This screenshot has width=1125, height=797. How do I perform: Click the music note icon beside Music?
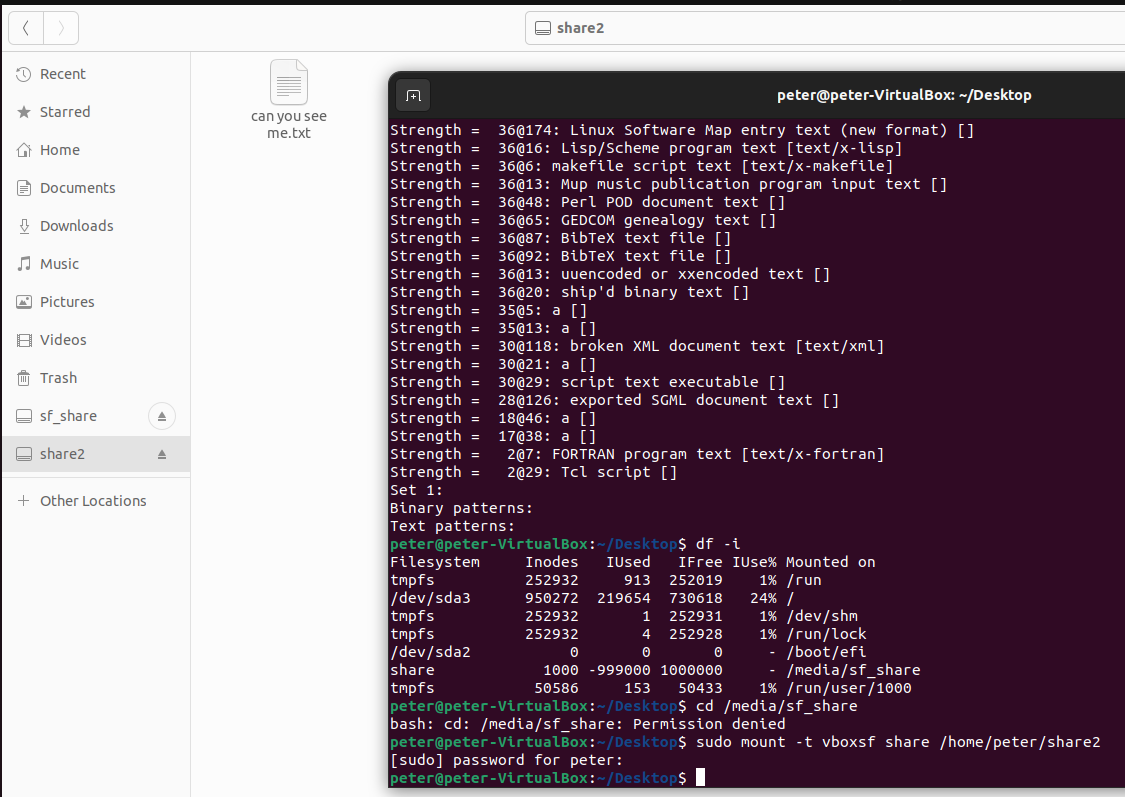[x=24, y=264]
